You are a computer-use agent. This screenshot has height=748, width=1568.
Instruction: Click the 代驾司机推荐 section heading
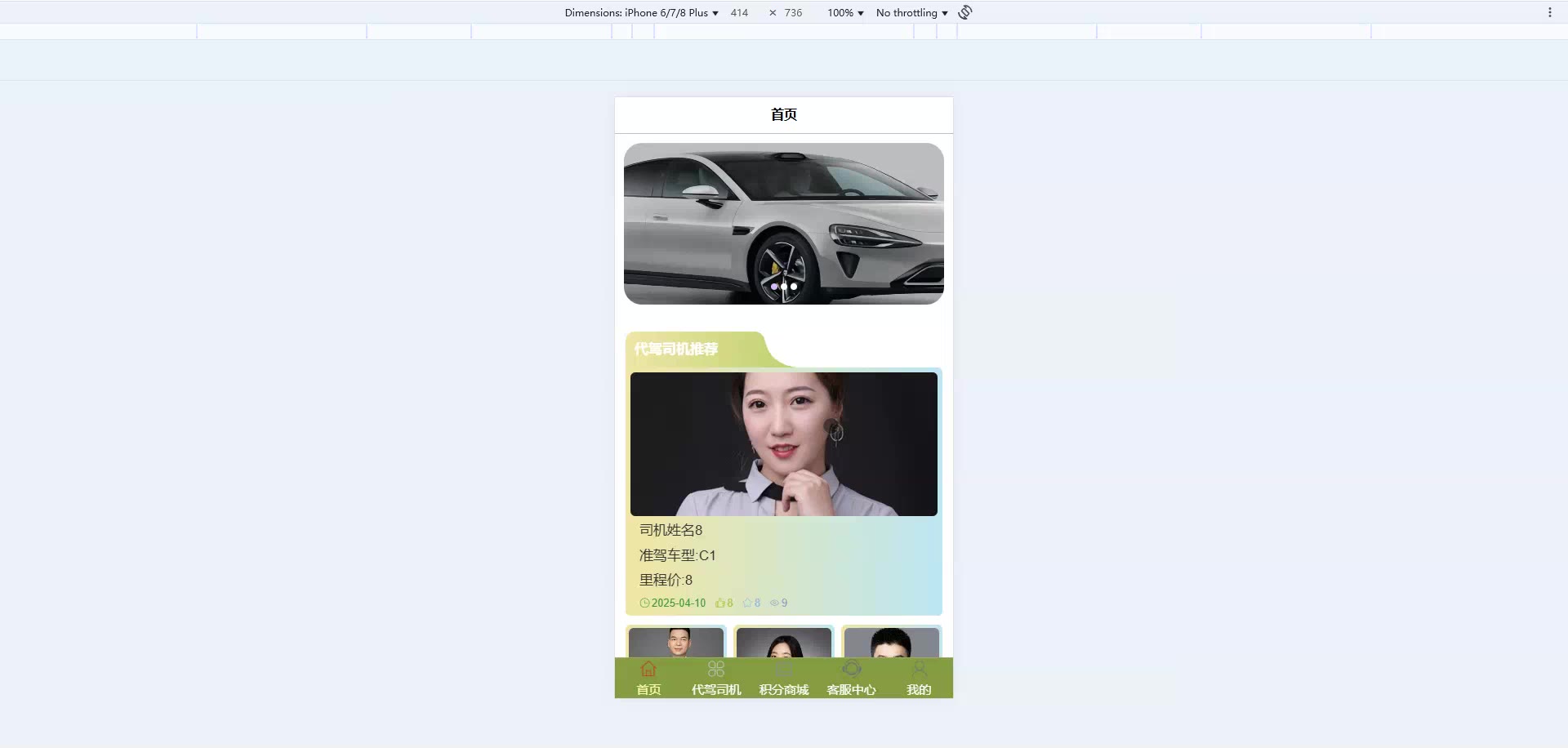(676, 349)
